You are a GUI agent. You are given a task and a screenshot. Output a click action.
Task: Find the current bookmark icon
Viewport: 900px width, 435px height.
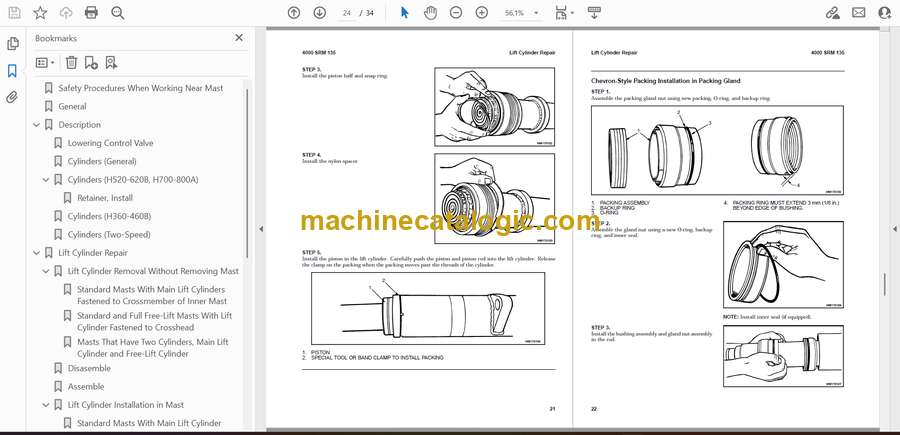(111, 63)
